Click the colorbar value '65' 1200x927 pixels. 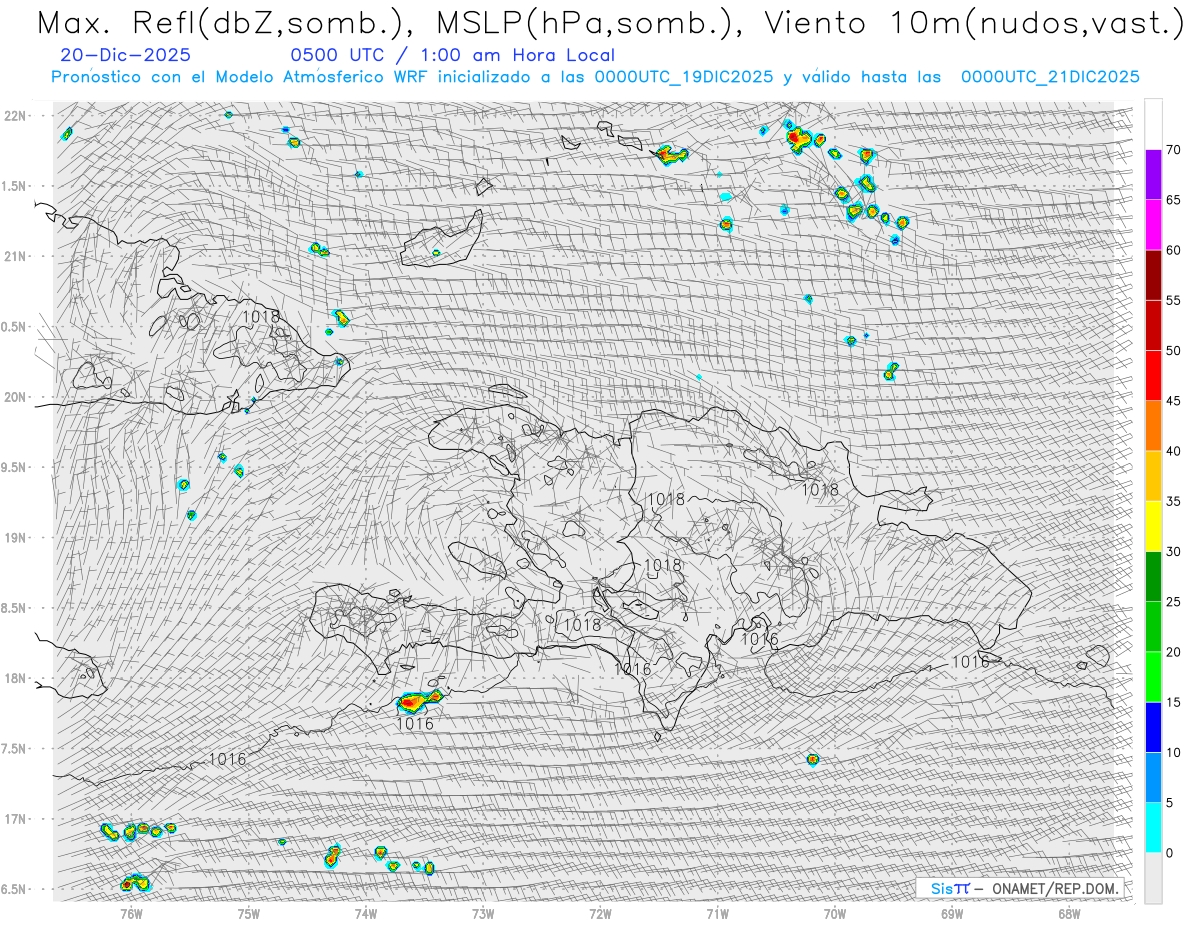click(1173, 200)
